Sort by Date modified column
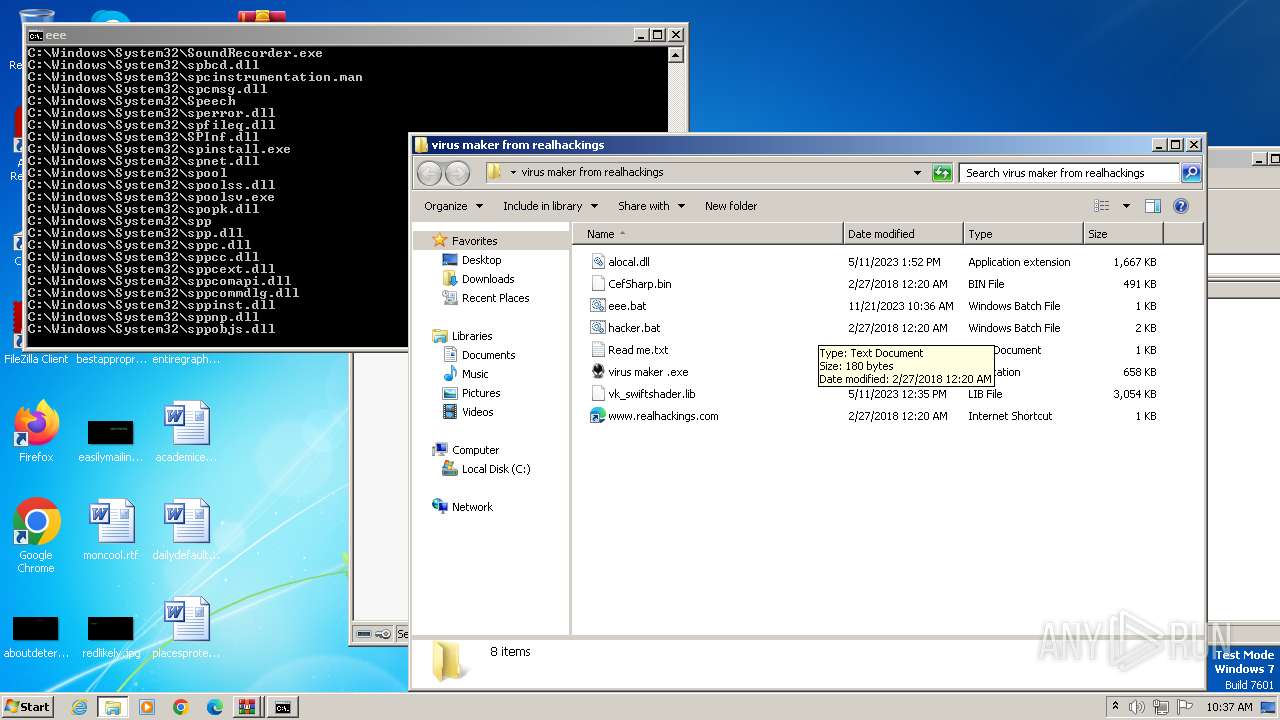The width and height of the screenshot is (1280, 720). [903, 234]
